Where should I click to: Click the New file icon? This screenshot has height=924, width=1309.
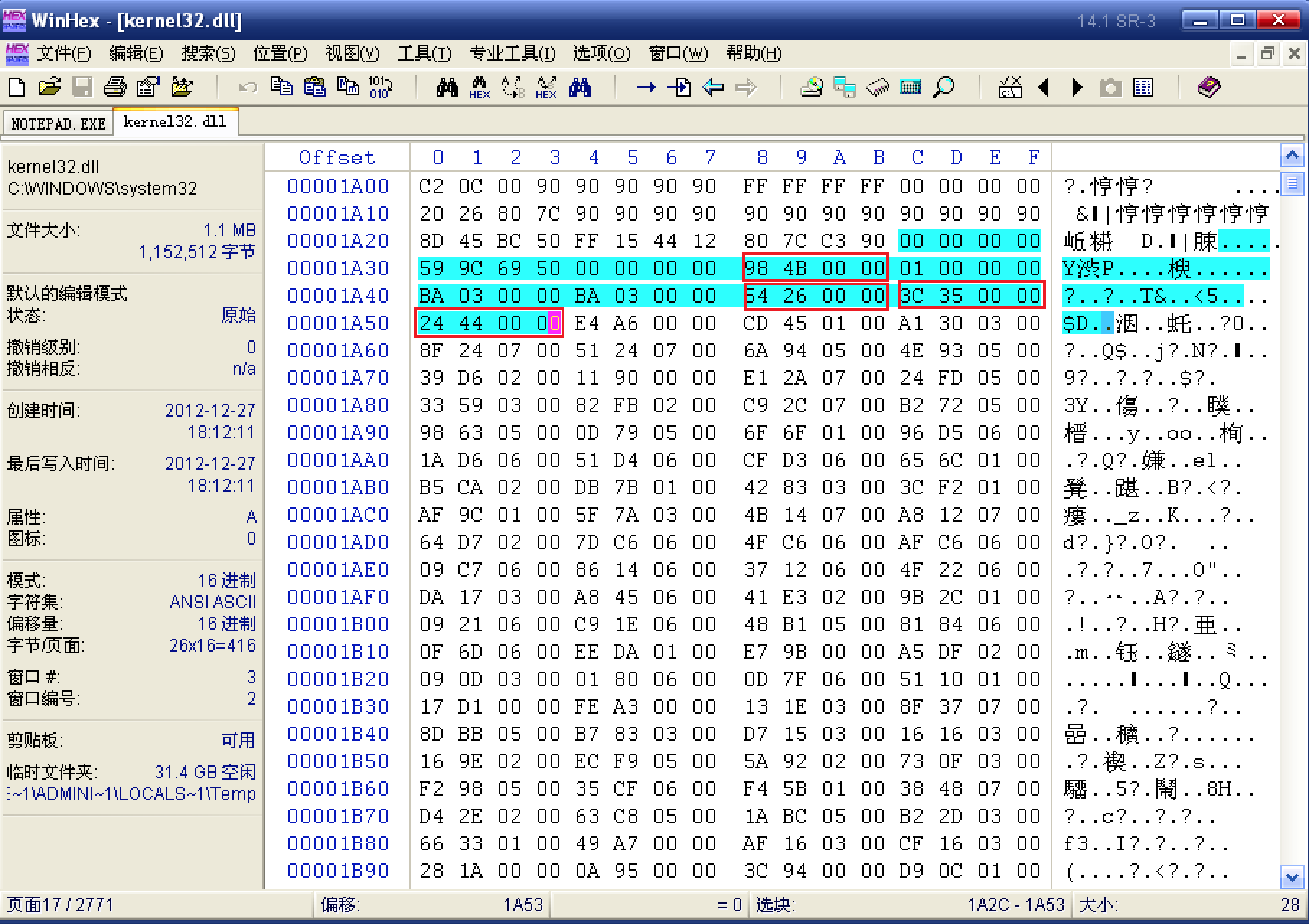coord(16,87)
